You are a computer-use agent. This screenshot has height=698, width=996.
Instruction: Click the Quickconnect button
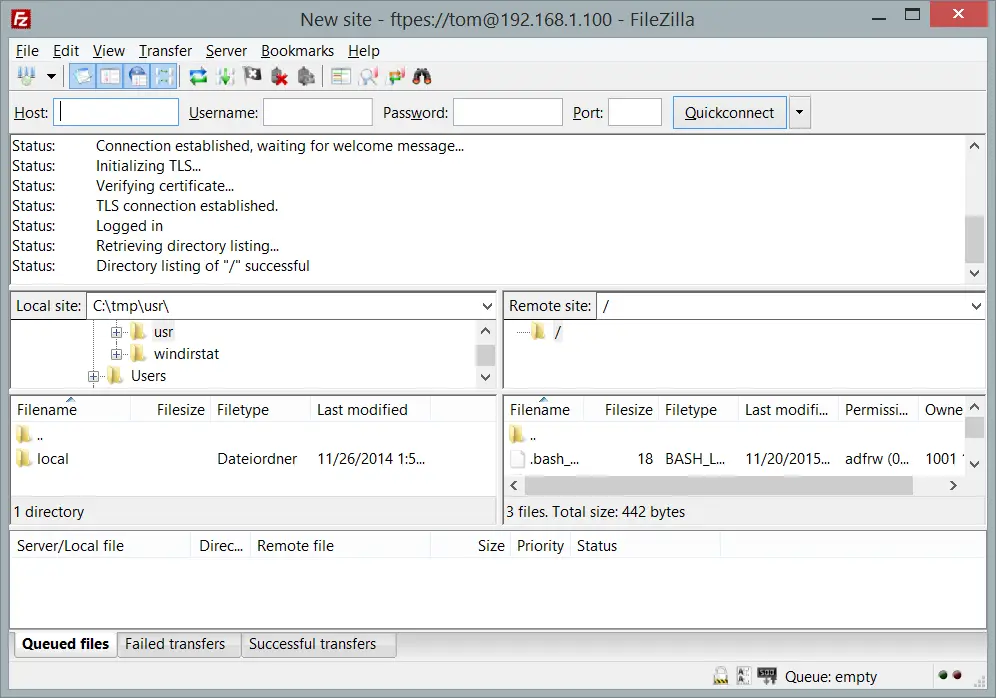click(x=729, y=112)
